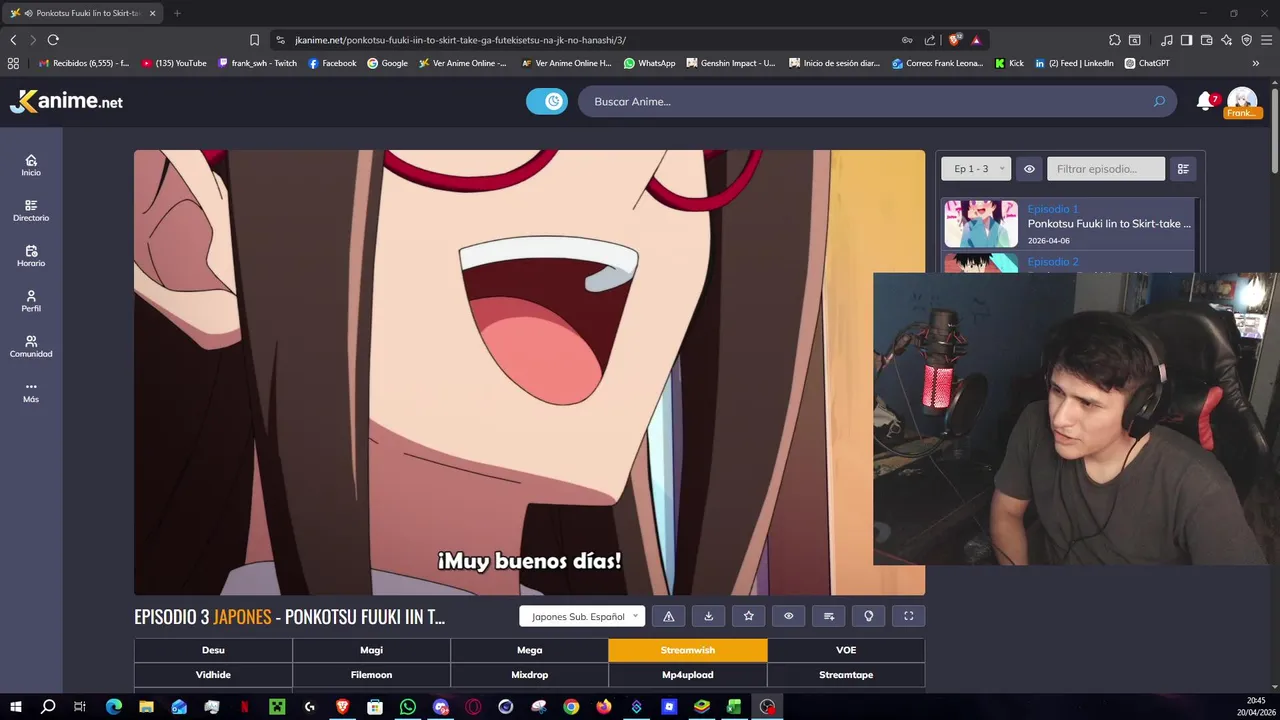Select the Mega server tab
Screen dimensions: 1280x720
click(x=529, y=650)
